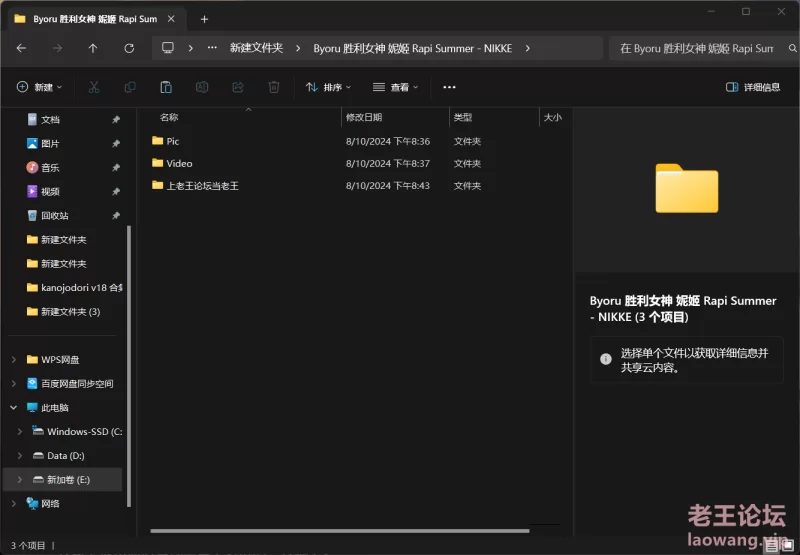Switch to large thumbnails view in status bar
Screen dimensions: 800x555
pyautogui.click(x=787, y=546)
